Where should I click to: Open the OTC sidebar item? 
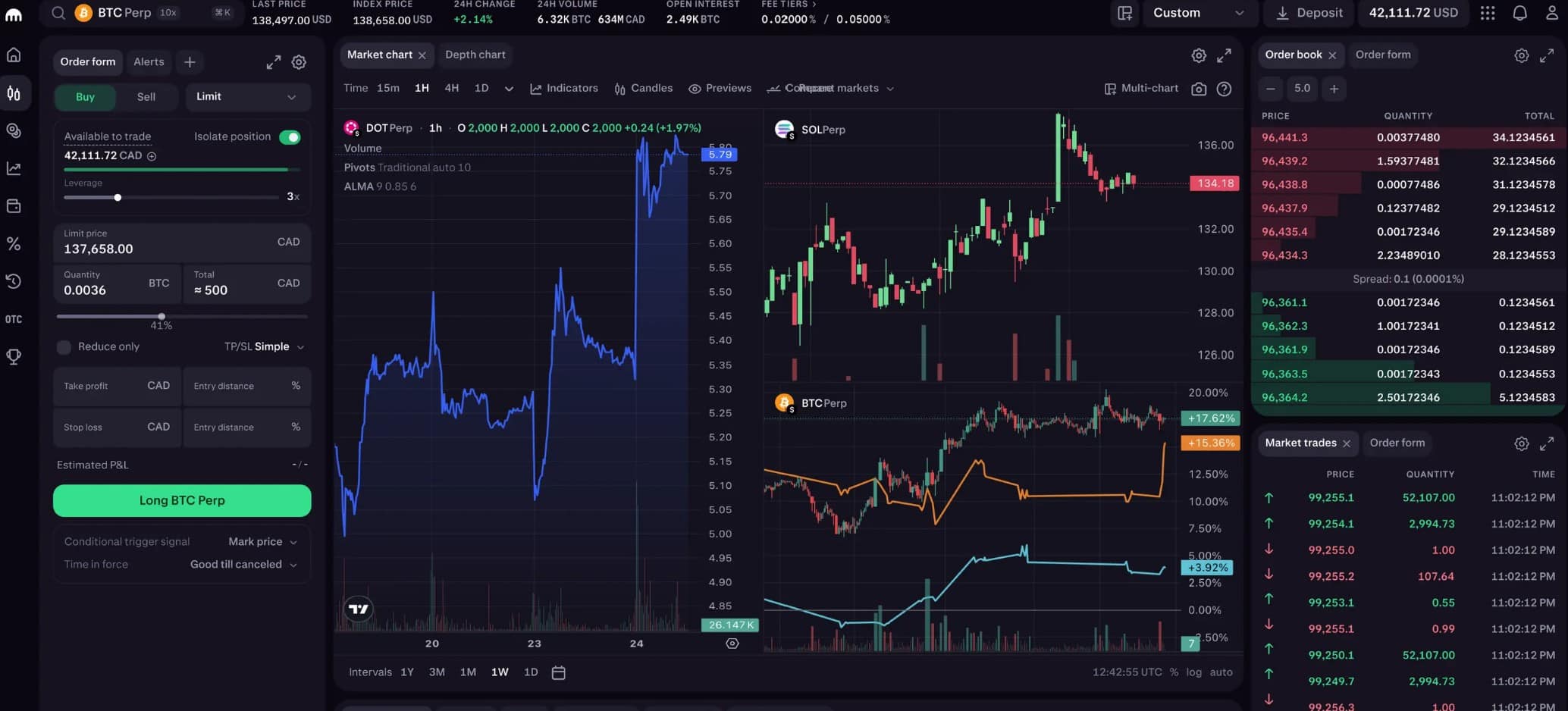click(14, 319)
